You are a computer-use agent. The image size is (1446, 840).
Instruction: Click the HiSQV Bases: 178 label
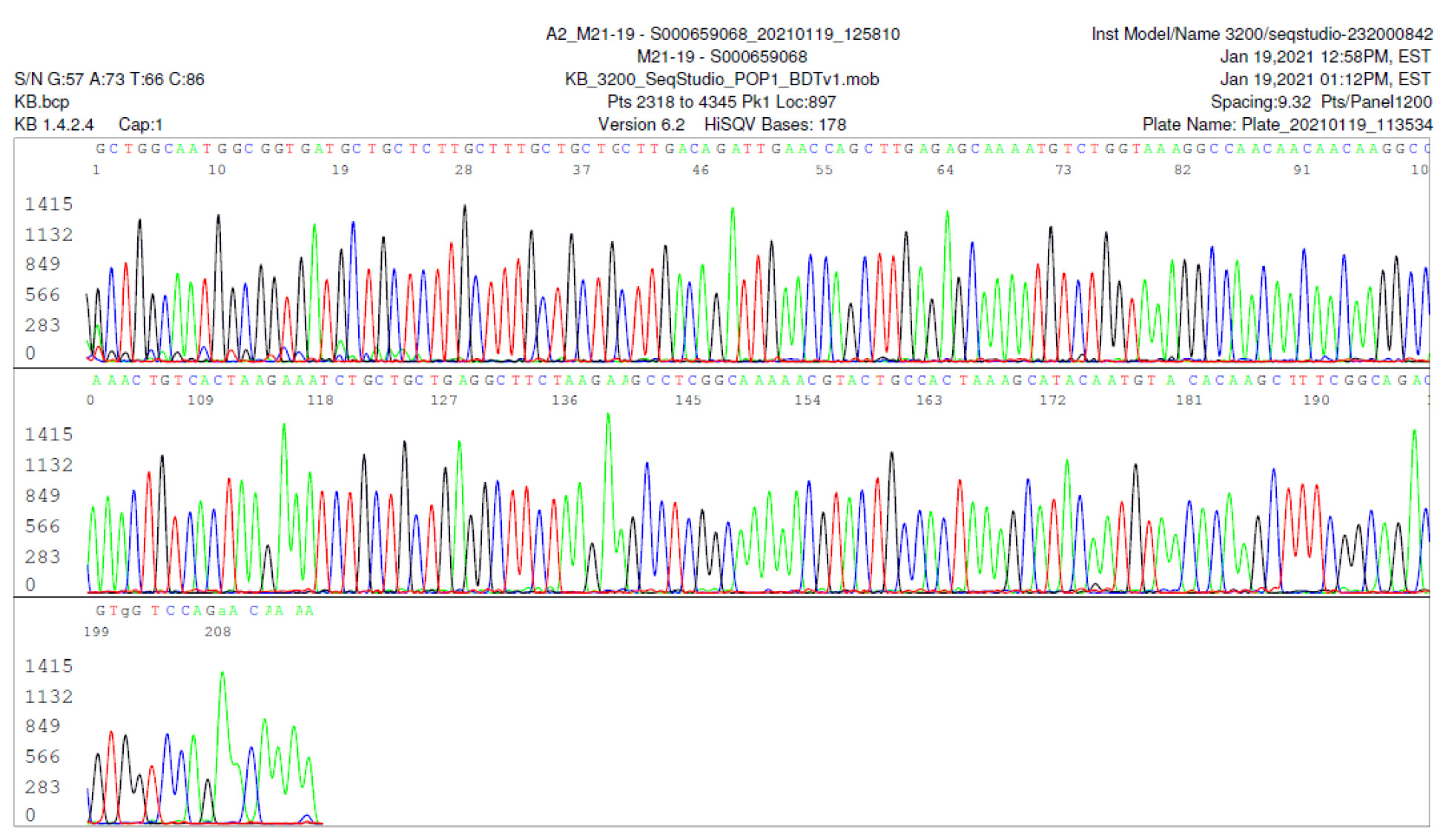point(774,125)
